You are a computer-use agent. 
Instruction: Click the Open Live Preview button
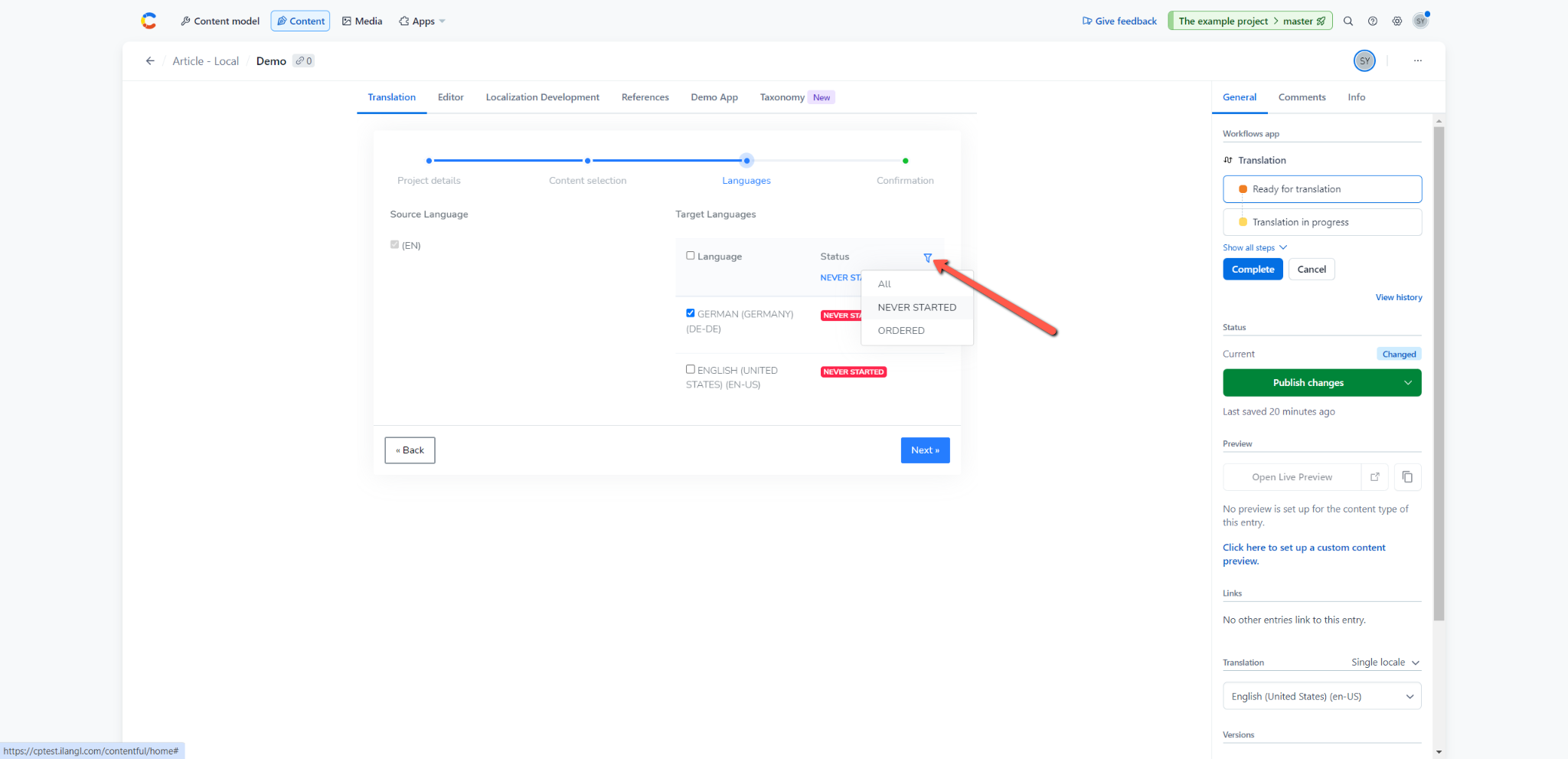pyautogui.click(x=1292, y=477)
